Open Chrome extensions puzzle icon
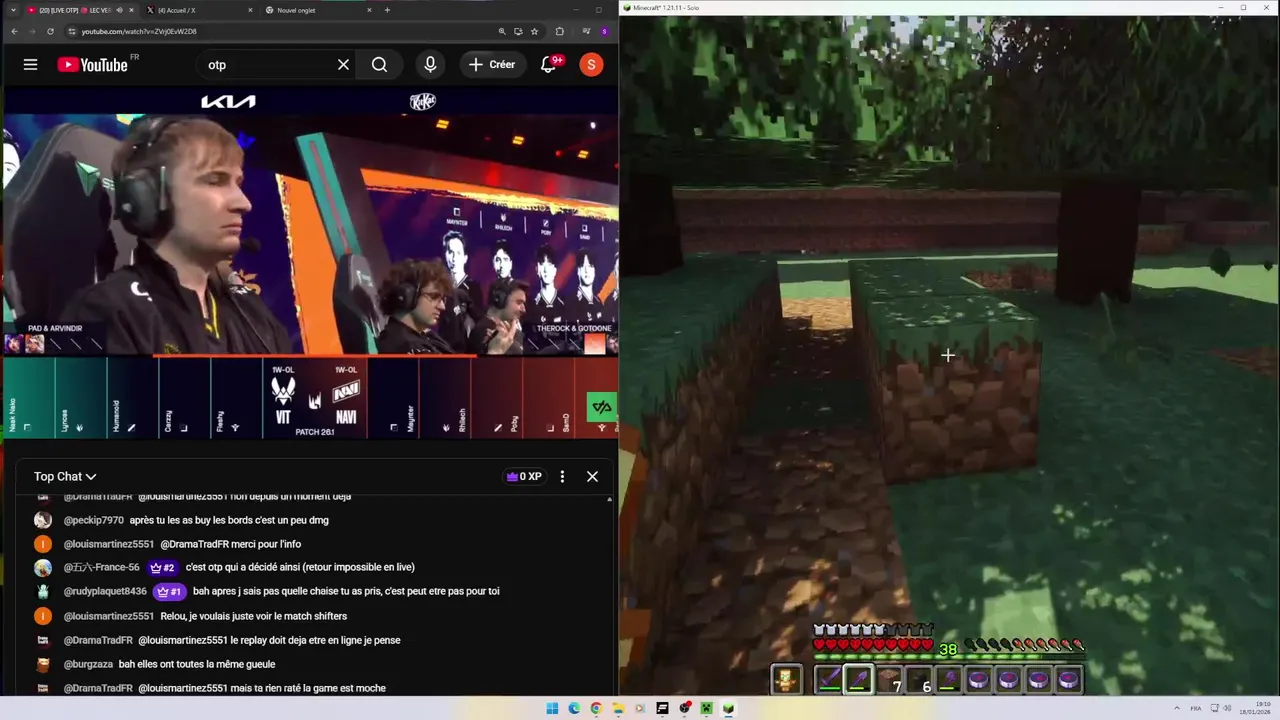 pos(560,31)
